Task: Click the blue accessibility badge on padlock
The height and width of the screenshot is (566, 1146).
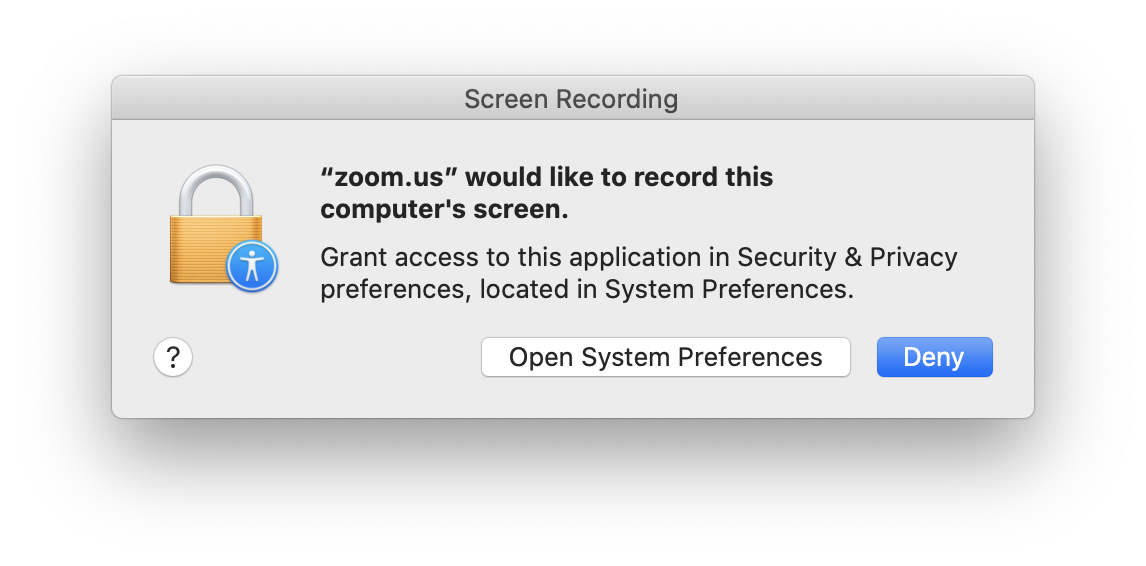Action: (252, 266)
